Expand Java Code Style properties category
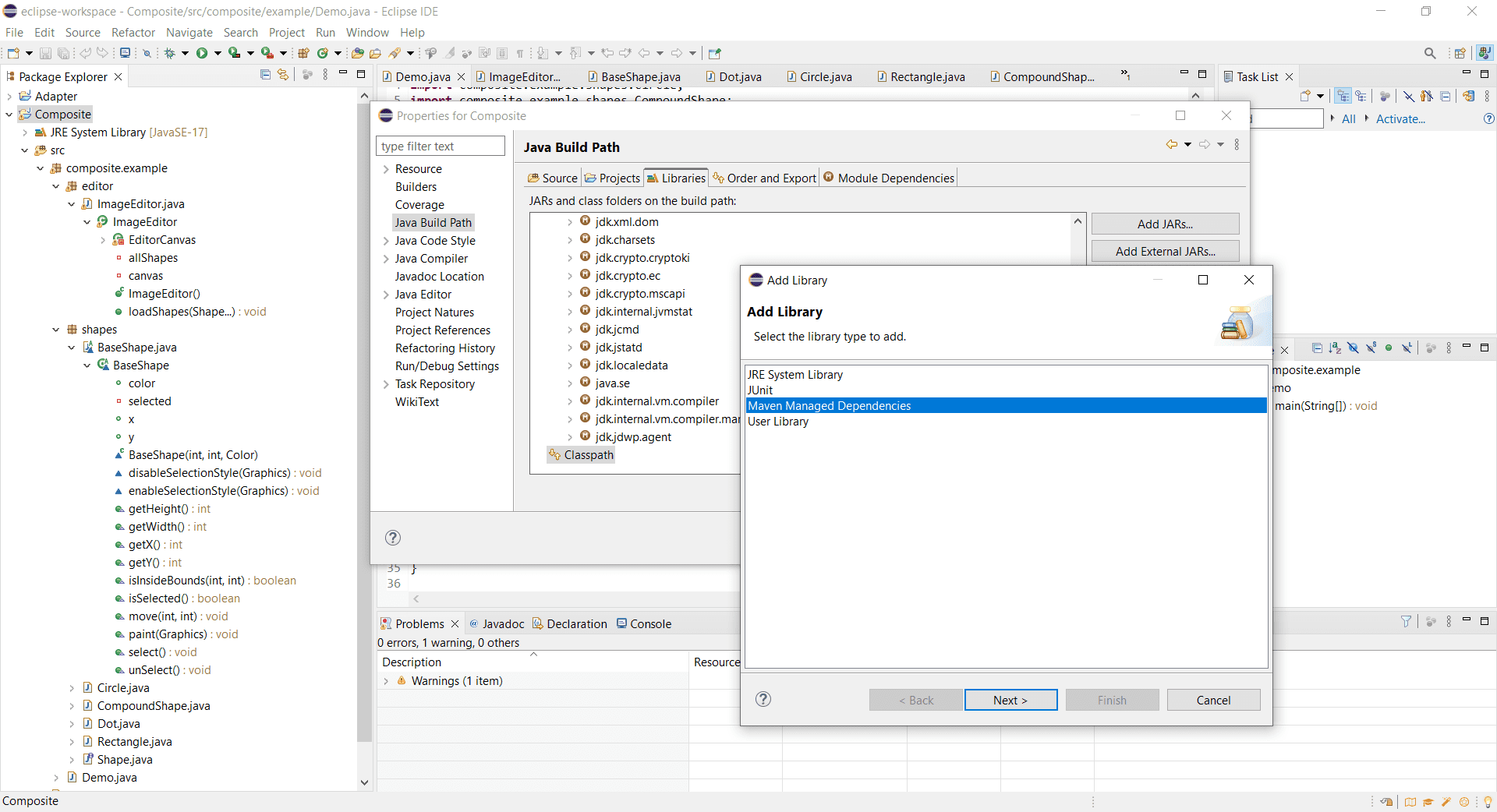Screen dimensions: 1497x812 click(386, 241)
